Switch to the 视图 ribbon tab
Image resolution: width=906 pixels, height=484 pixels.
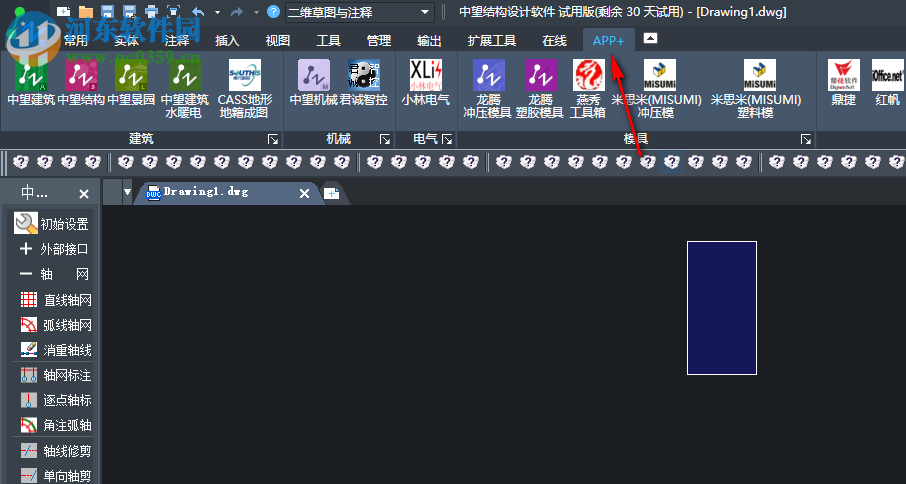(x=278, y=40)
